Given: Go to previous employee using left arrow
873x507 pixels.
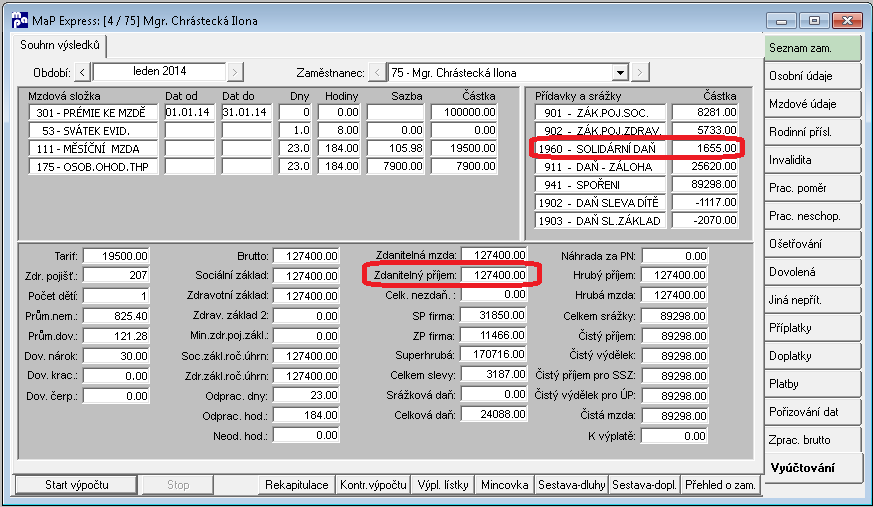Looking at the screenshot, I should (377, 73).
